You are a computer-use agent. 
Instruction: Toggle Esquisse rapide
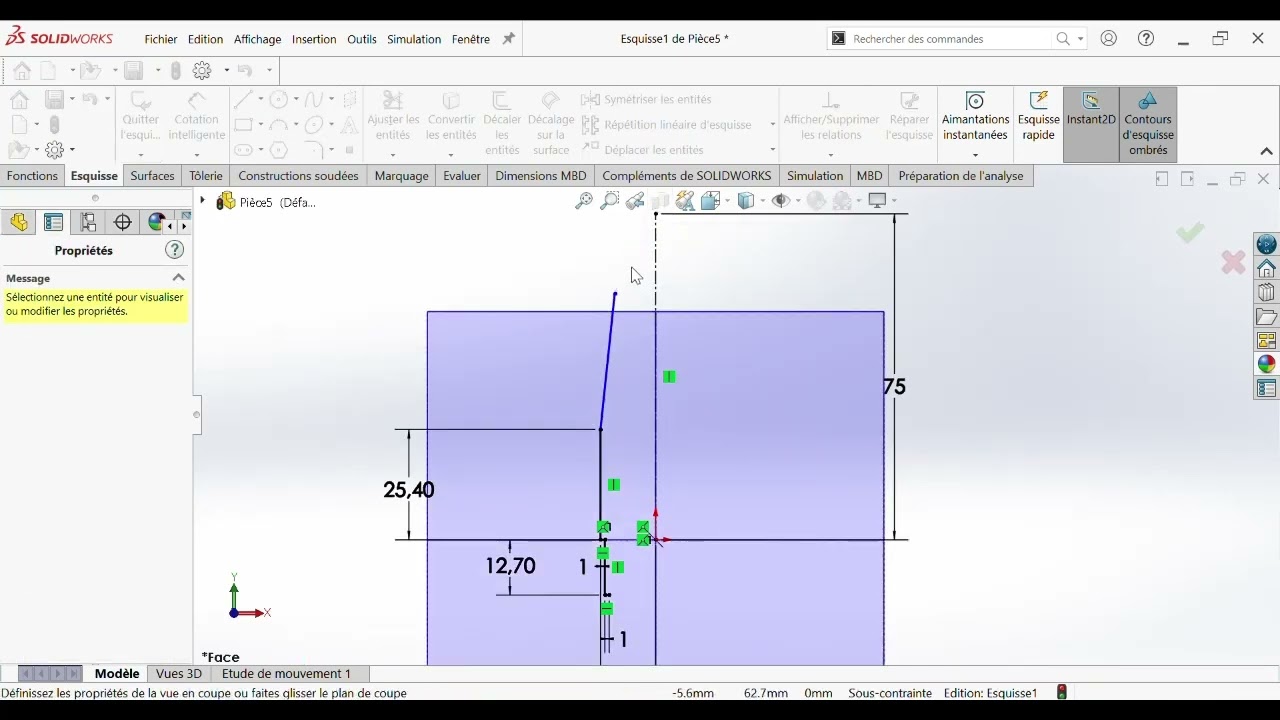(1039, 125)
